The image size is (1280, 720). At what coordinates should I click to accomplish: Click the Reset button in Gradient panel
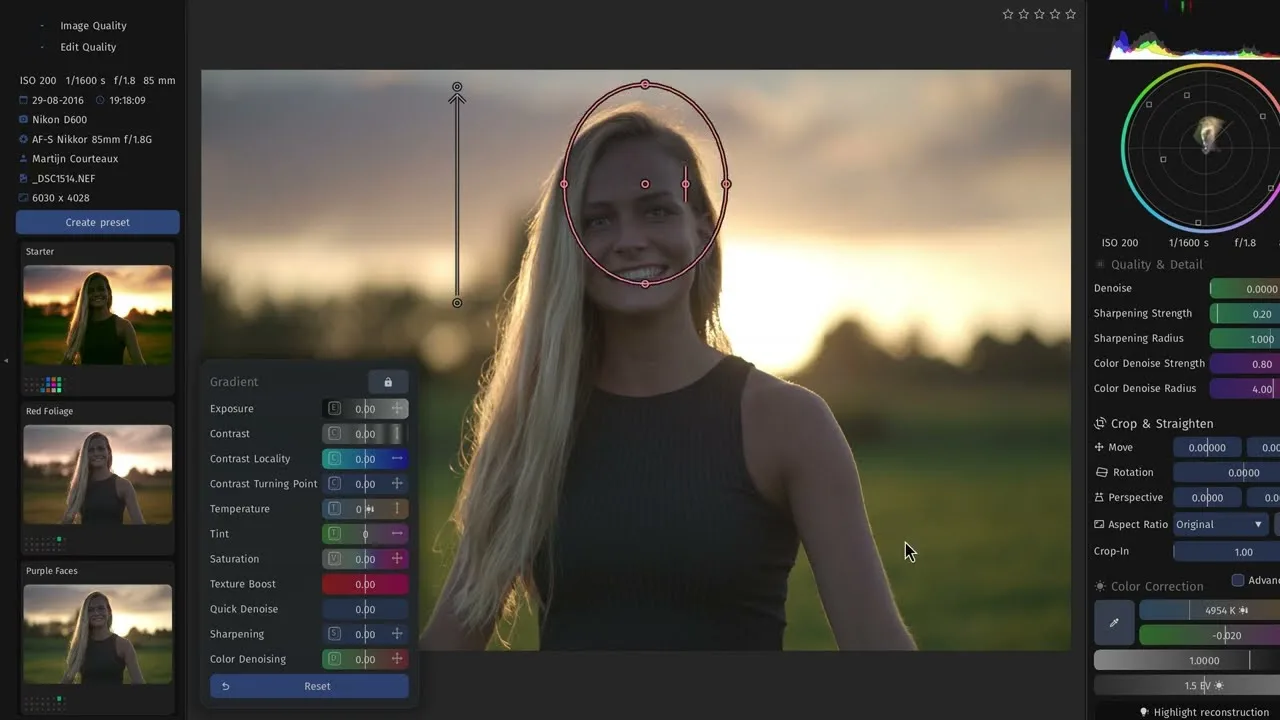tap(309, 686)
